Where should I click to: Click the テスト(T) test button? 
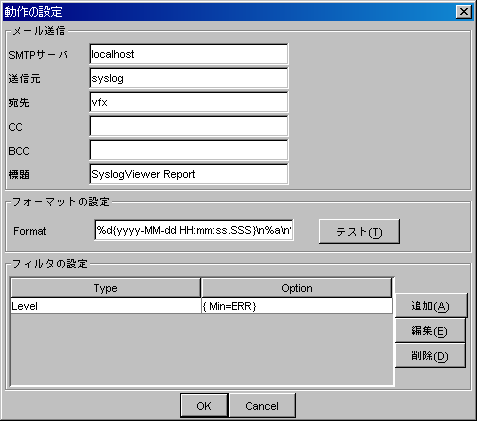[359, 231]
